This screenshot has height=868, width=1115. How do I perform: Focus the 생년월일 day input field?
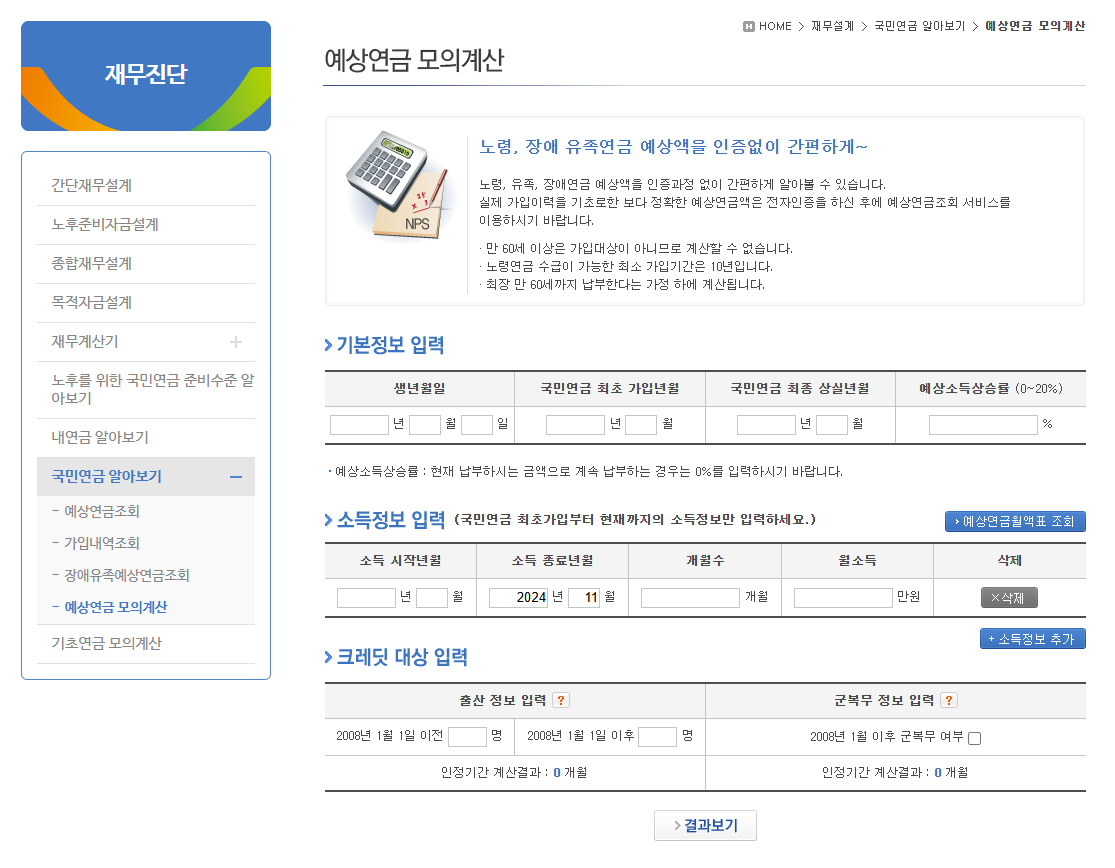click(477, 425)
